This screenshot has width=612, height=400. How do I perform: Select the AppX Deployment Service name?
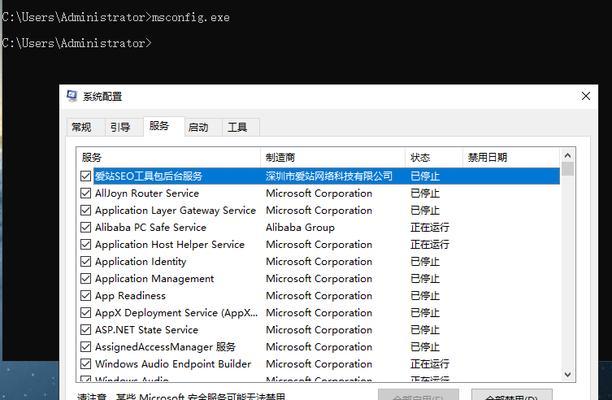coord(176,313)
